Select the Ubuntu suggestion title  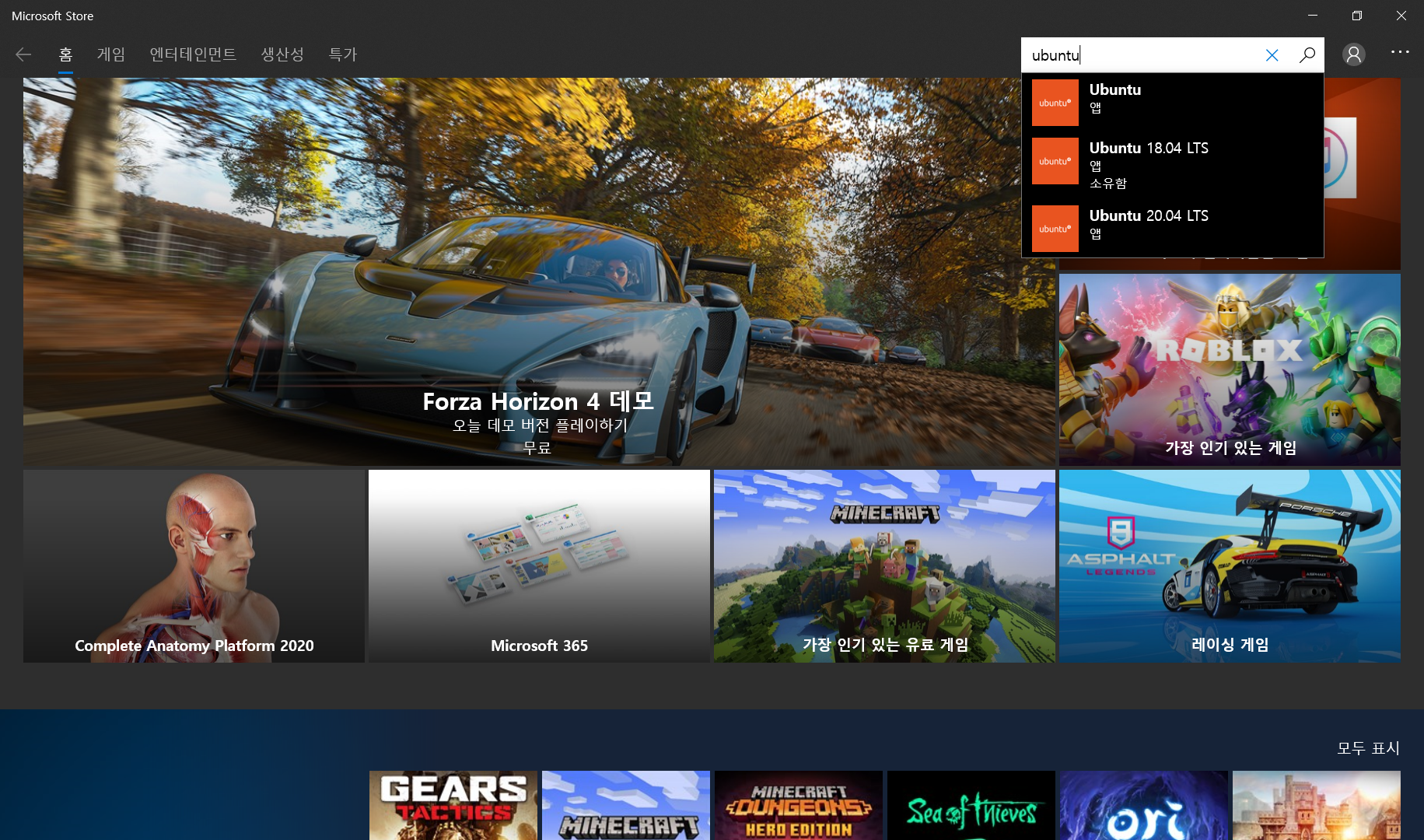coord(1115,89)
